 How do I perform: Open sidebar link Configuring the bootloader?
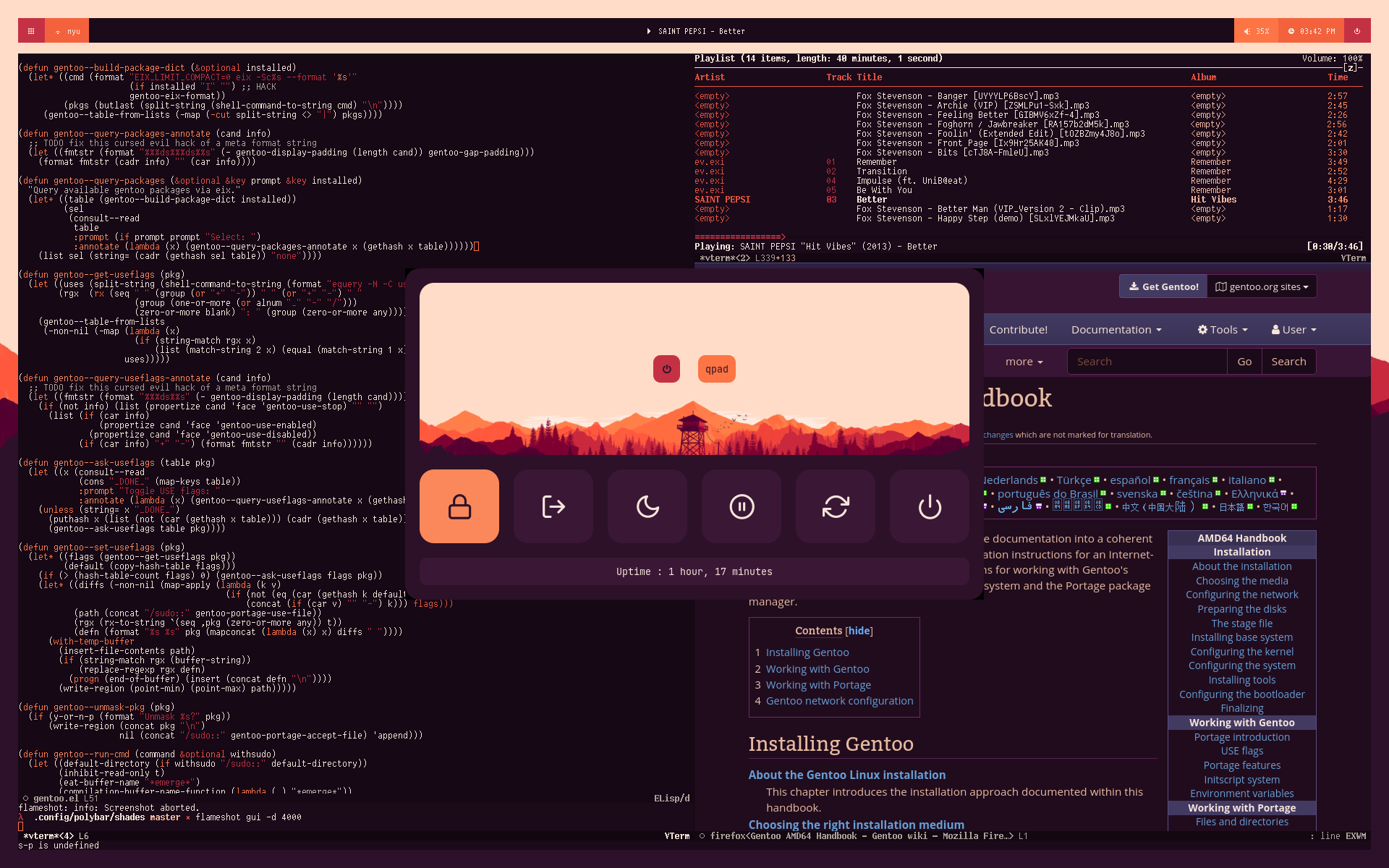[1241, 694]
